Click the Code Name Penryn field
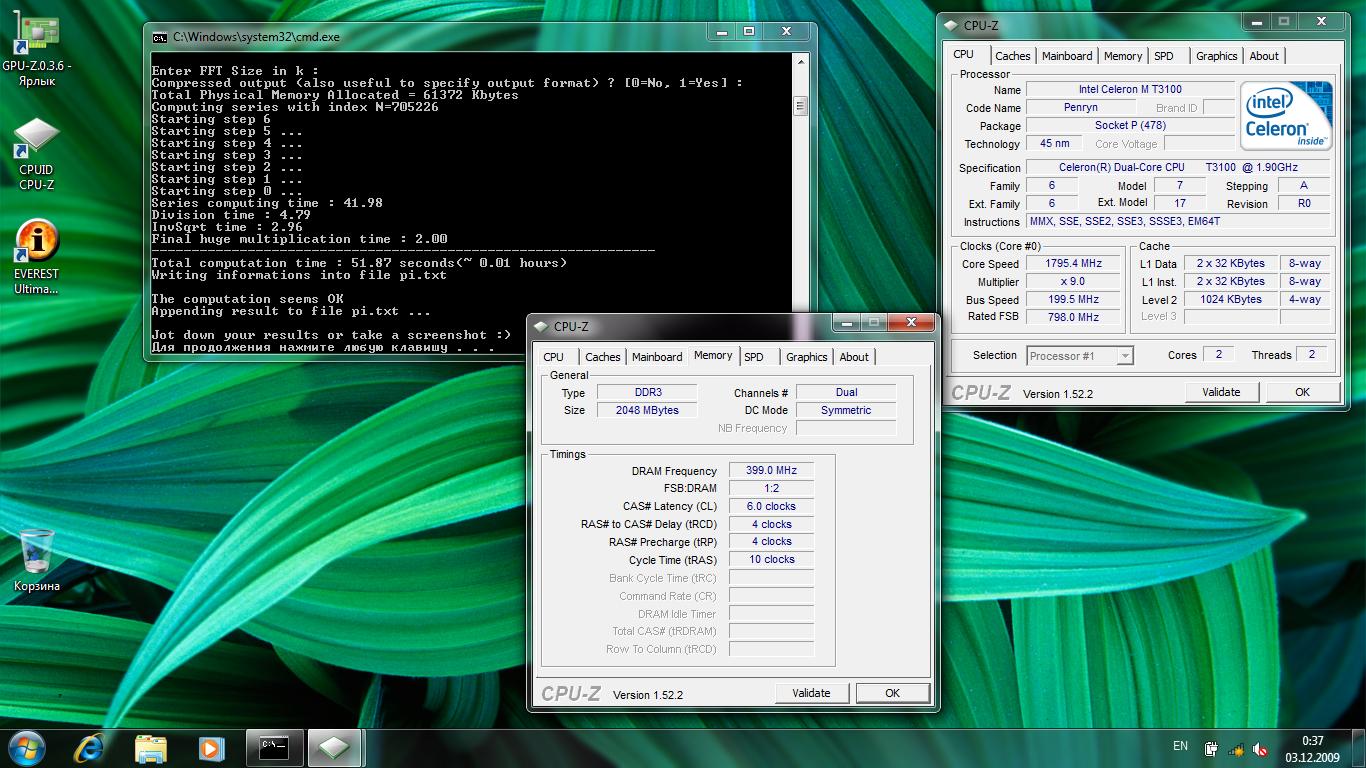The image size is (1366, 768). [1080, 108]
